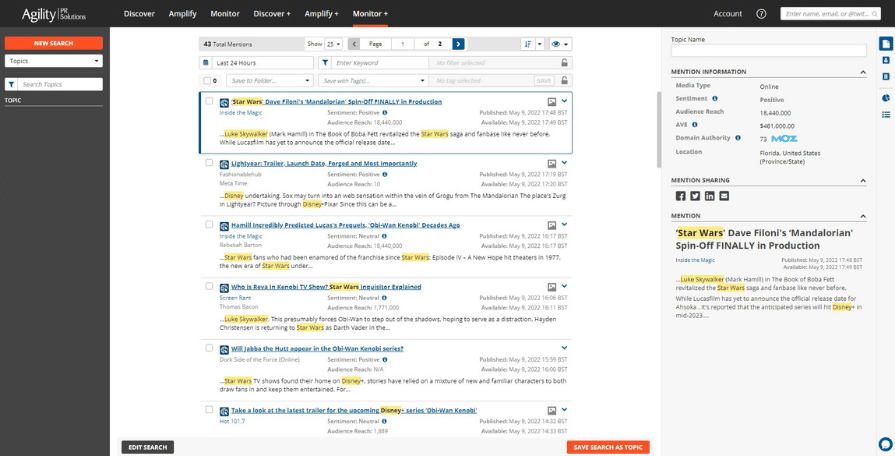
Task: Share mention on Twitter
Action: point(695,196)
